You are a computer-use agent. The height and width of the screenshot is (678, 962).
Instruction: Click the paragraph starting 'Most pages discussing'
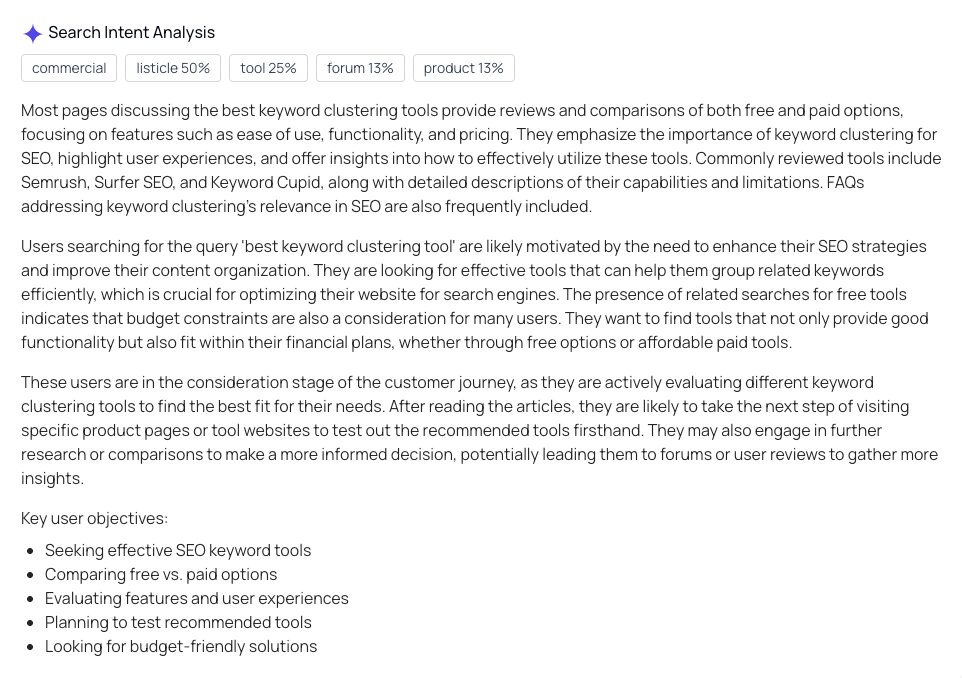tap(480, 158)
